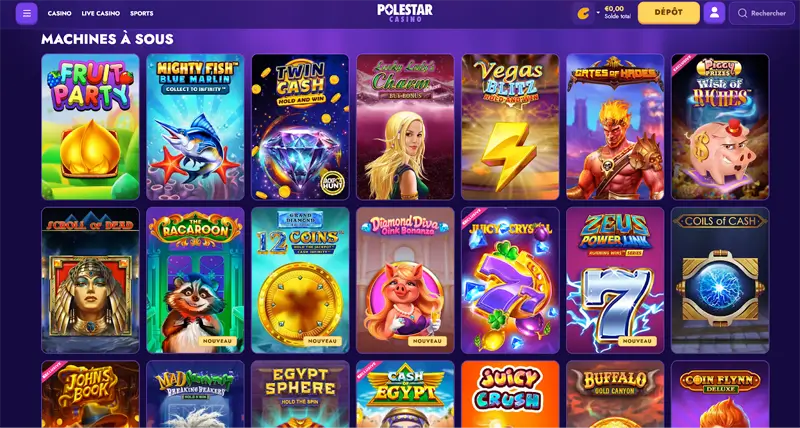This screenshot has width=800, height=428.
Task: Switch to Live Casino section
Action: (101, 14)
